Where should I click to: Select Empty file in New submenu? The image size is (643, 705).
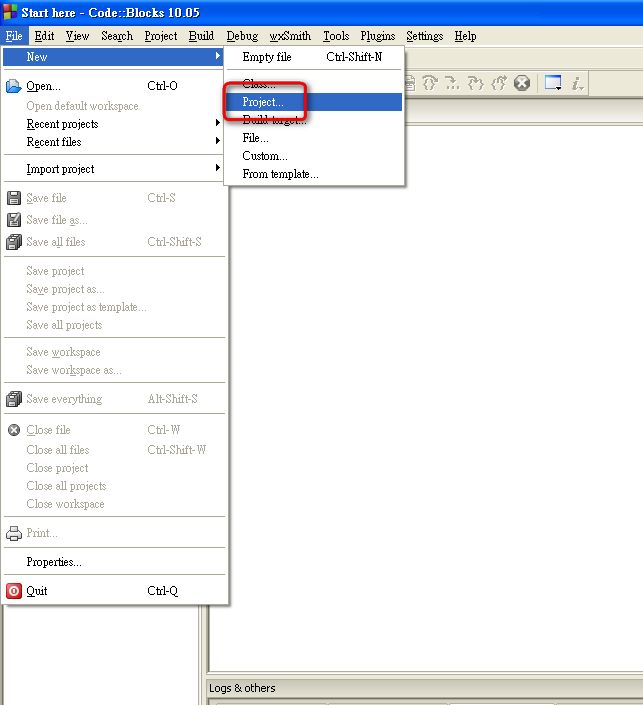314,57
